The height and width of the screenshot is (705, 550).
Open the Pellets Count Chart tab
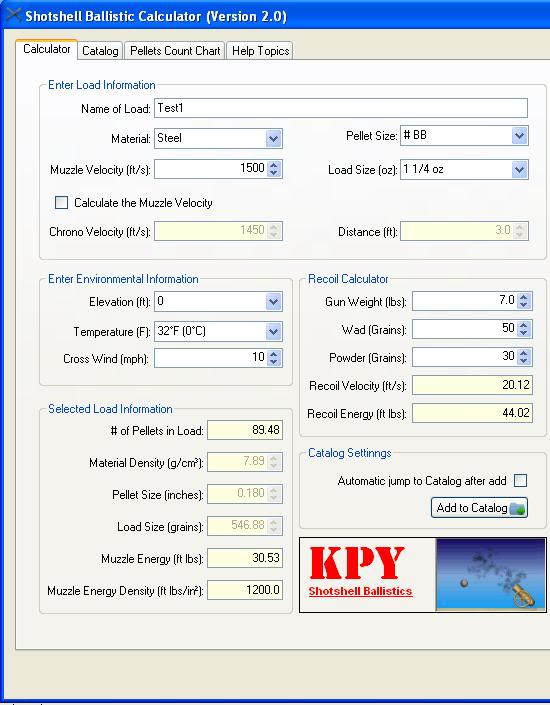click(x=175, y=51)
